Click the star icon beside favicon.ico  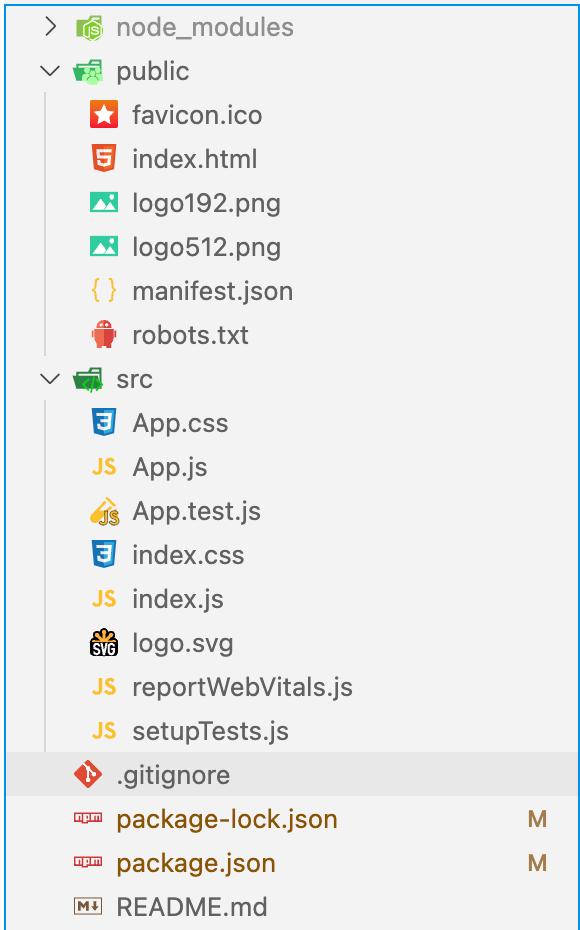tap(104, 115)
